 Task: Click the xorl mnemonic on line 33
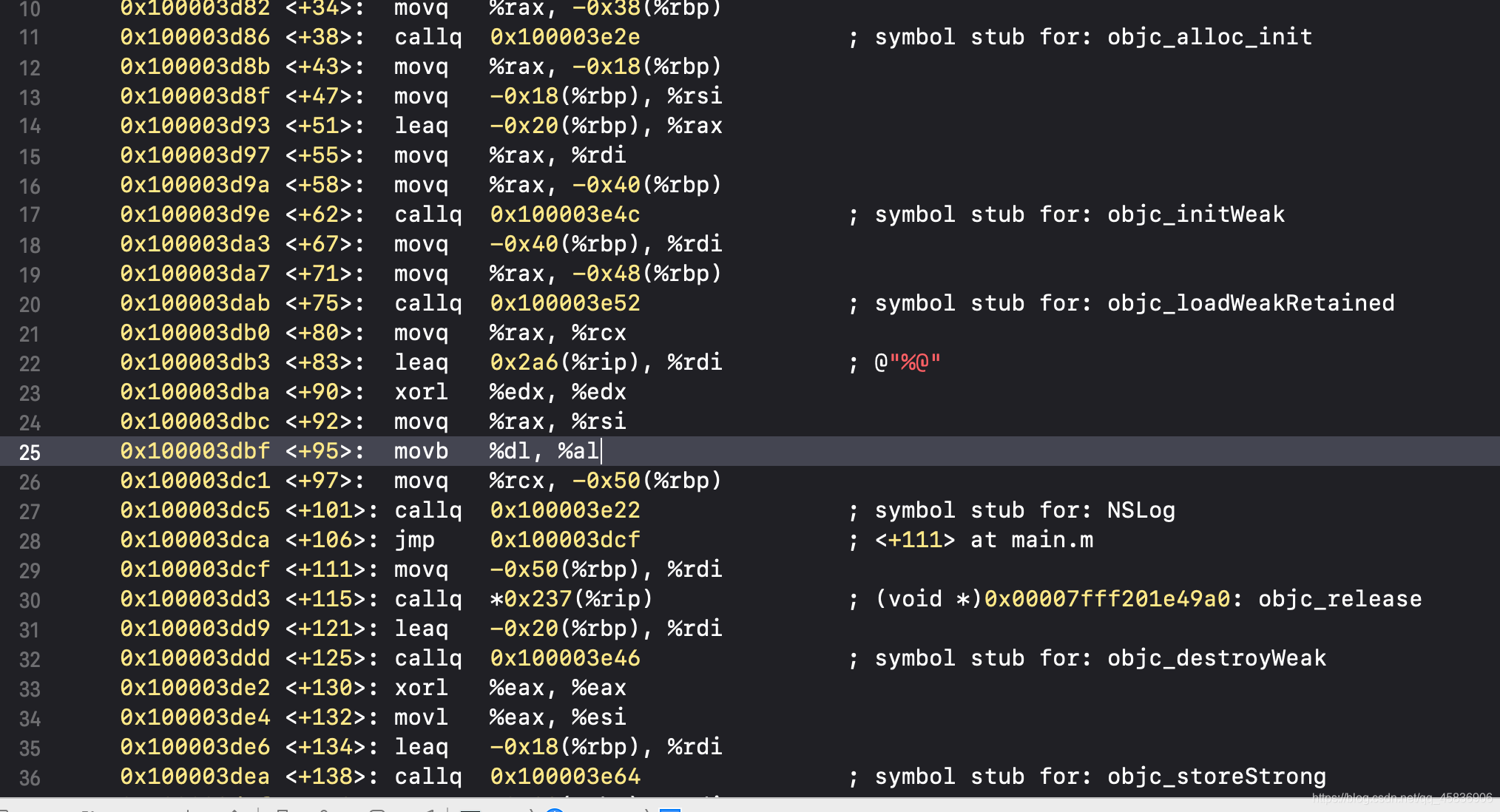pos(421,688)
